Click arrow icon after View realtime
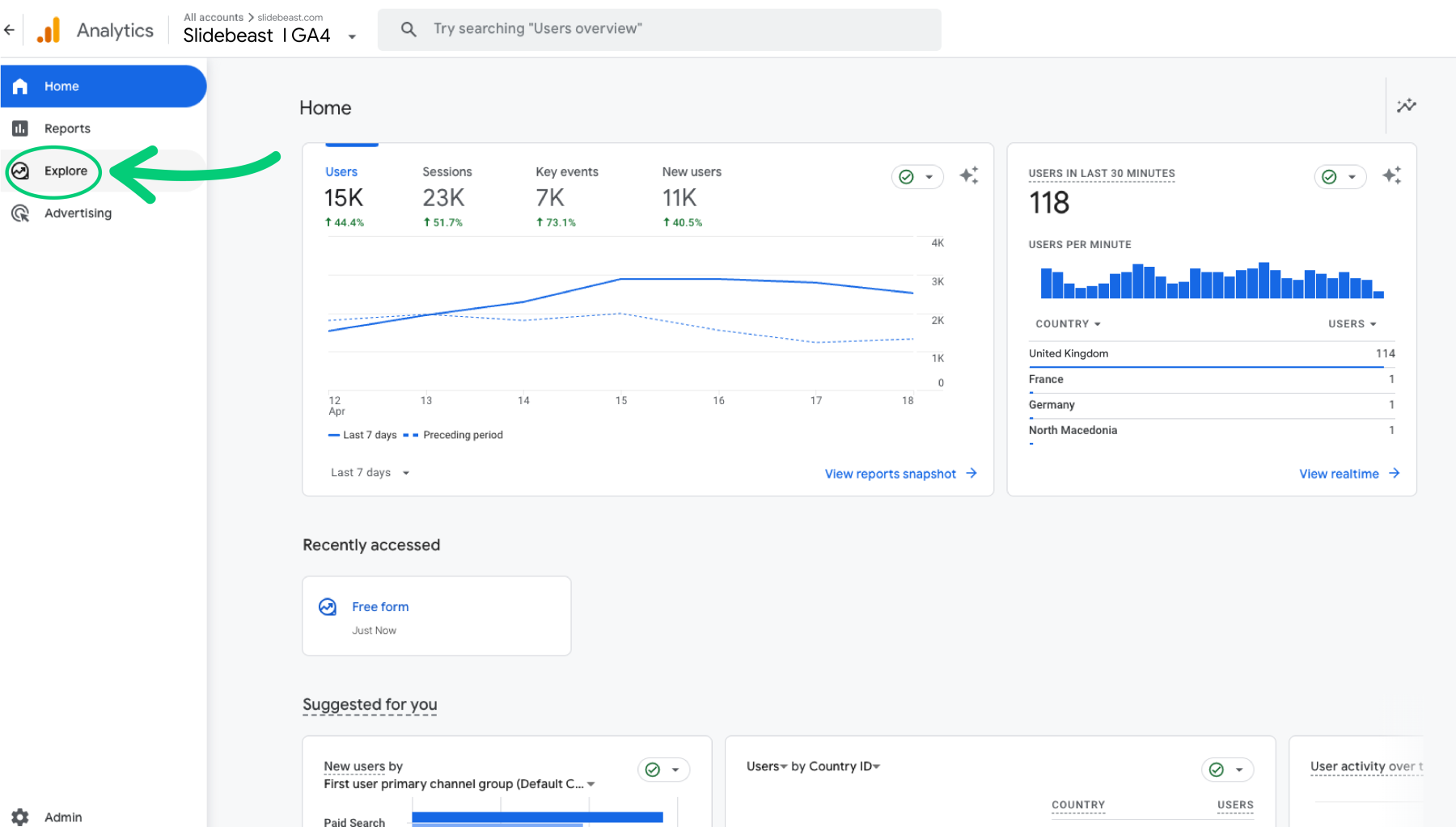Screen dimensions: 1456x827 pyautogui.click(x=1394, y=473)
